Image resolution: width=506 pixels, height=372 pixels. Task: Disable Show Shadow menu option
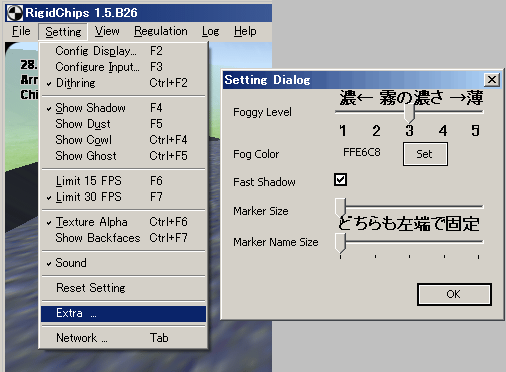[x=123, y=108]
